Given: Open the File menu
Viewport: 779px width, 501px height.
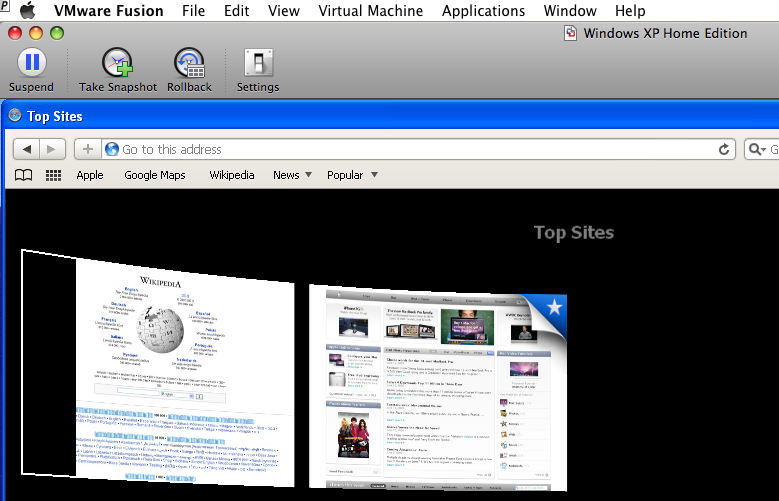Looking at the screenshot, I should [193, 10].
